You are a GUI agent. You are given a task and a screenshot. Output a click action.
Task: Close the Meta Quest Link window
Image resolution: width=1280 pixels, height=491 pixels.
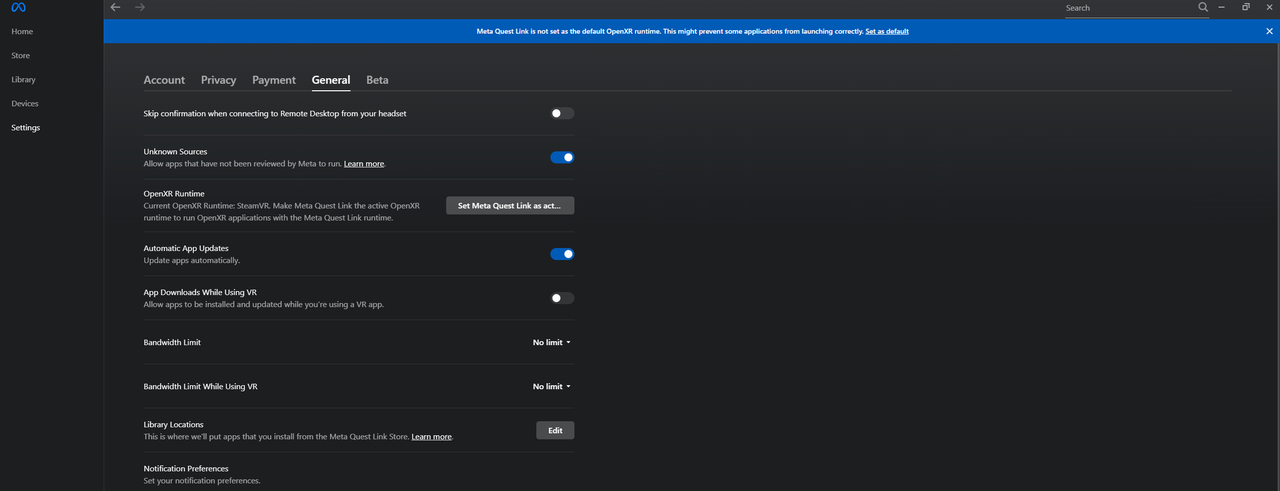coord(1269,7)
